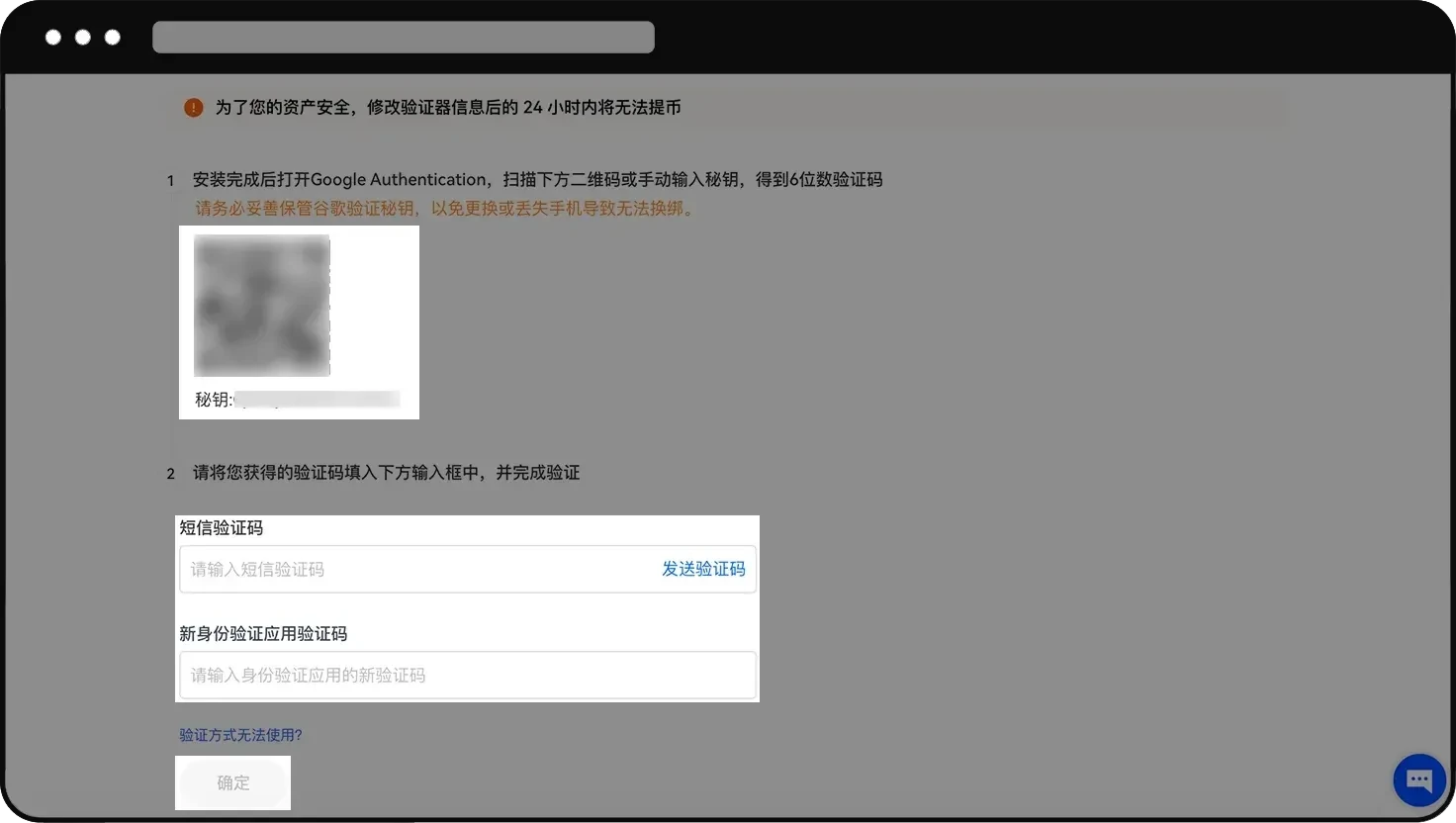Click the step 2 instruction about entering codes

(386, 473)
